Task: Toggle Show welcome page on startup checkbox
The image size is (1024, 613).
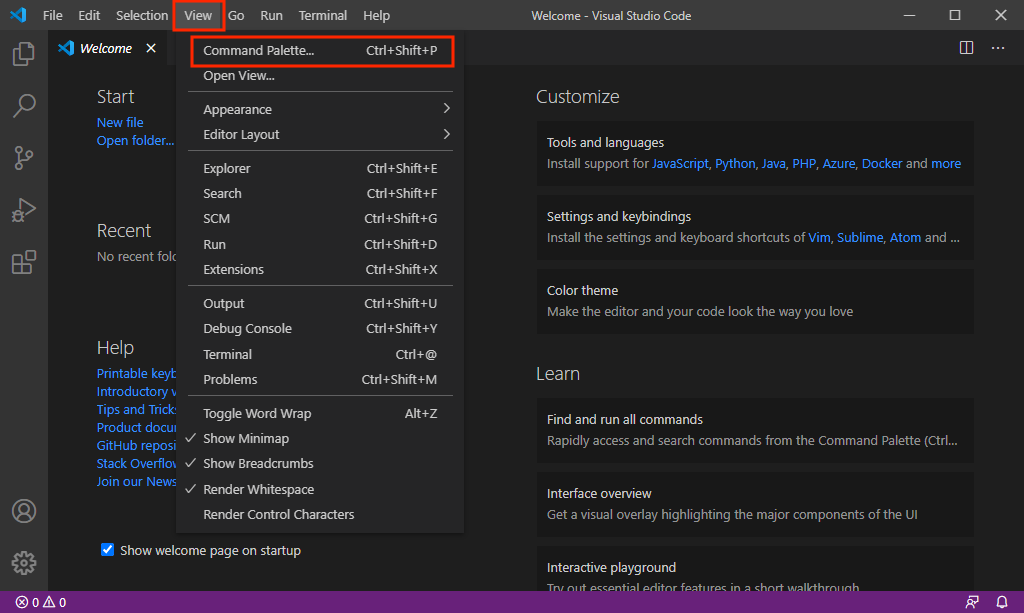Action: [x=108, y=550]
